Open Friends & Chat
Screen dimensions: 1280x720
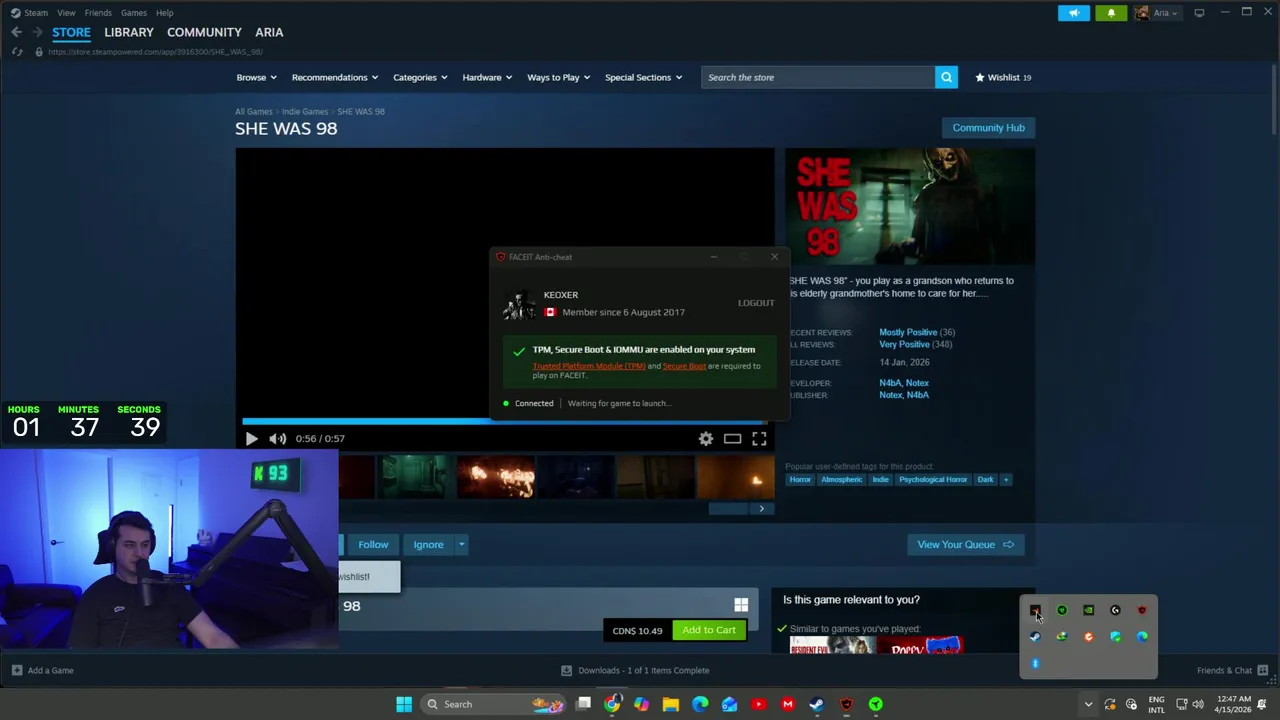pyautogui.click(x=1232, y=670)
